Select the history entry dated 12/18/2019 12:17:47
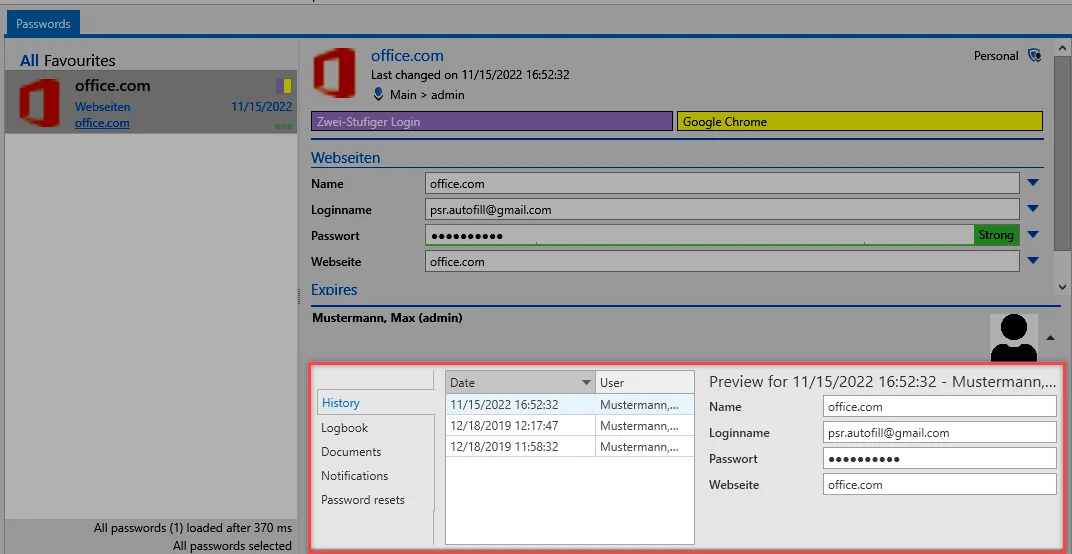This screenshot has height=554, width=1072. 570,425
